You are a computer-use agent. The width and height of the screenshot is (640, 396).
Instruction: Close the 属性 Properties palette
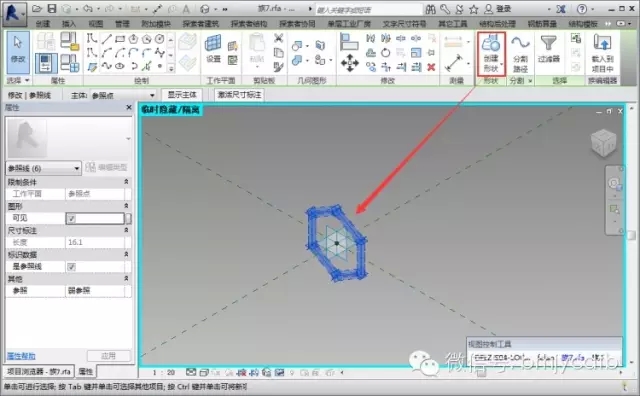tap(129, 107)
